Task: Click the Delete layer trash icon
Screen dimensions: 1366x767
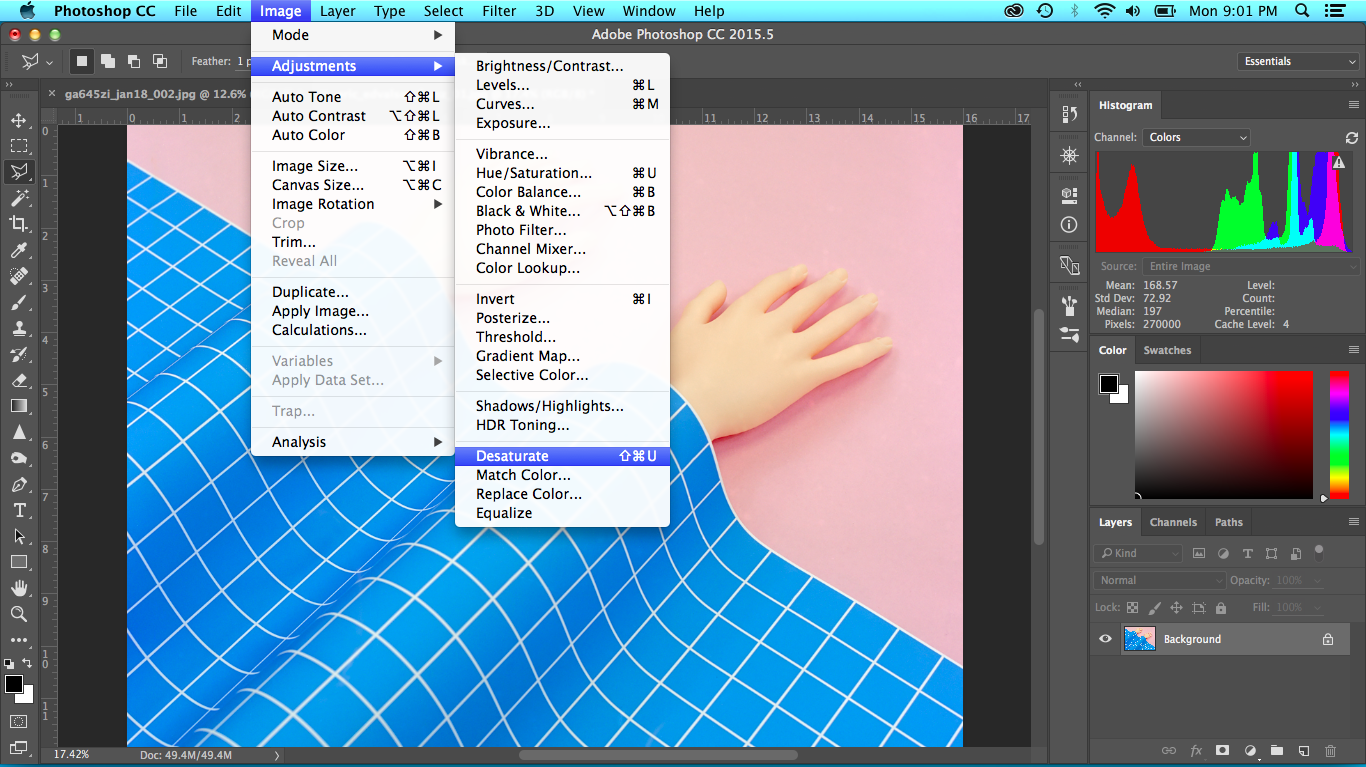Action: (1330, 750)
